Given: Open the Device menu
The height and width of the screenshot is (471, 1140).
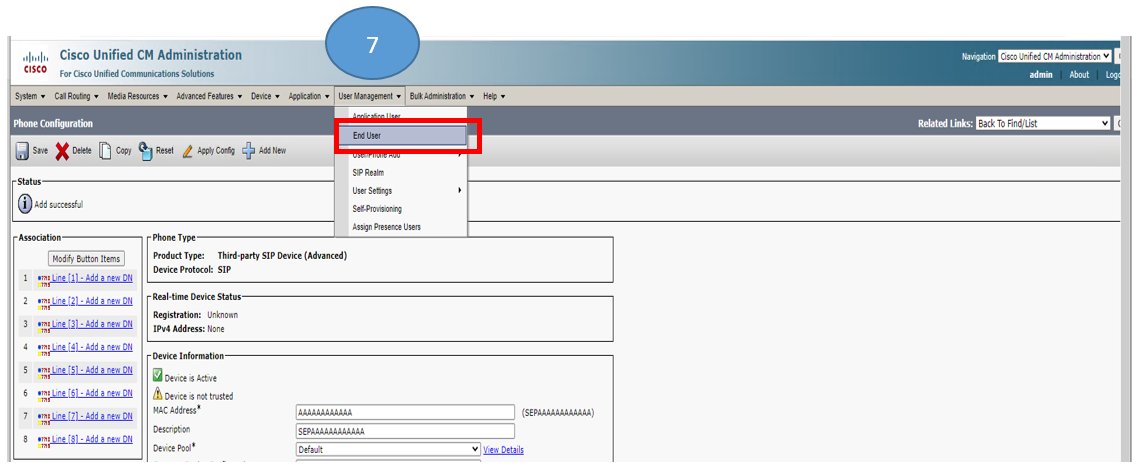Looking at the screenshot, I should [x=265, y=96].
